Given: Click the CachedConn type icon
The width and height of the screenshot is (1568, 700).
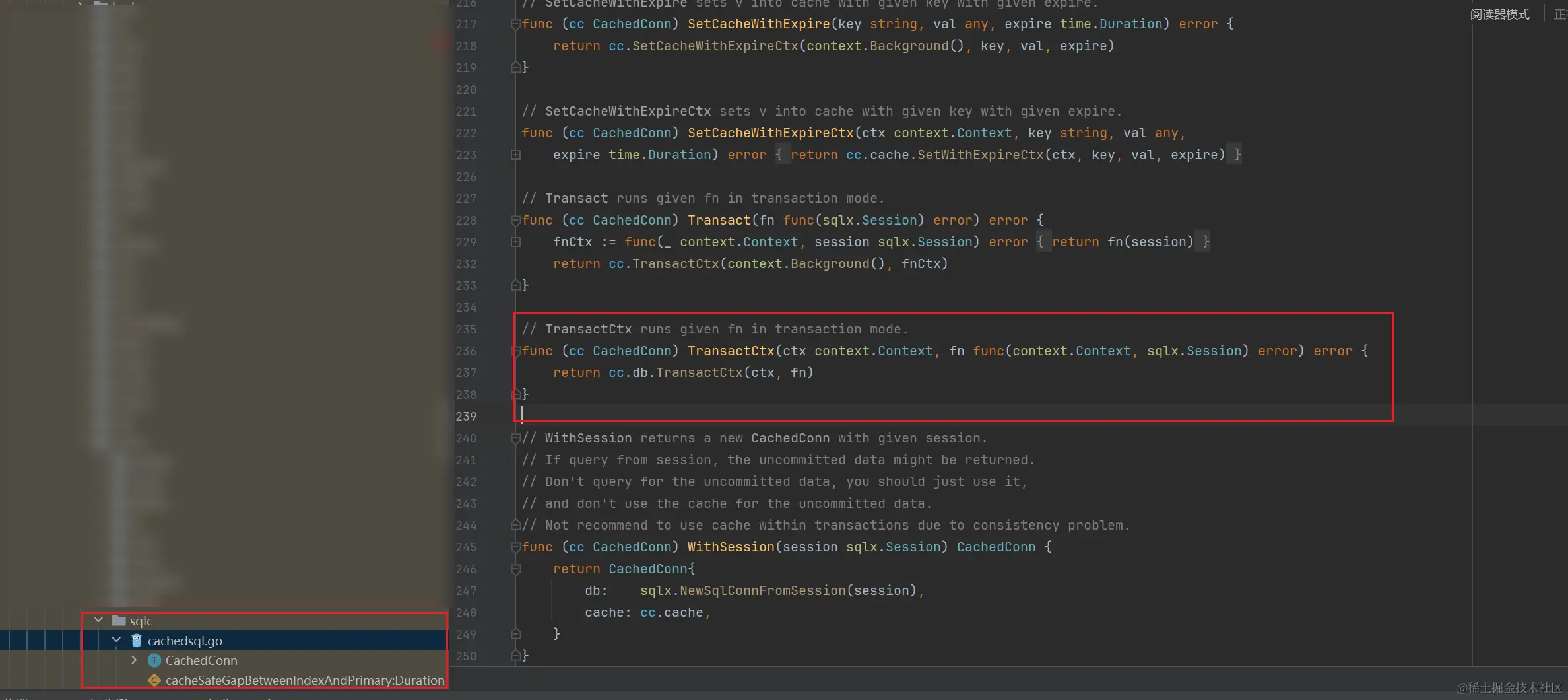Looking at the screenshot, I should pos(154,660).
